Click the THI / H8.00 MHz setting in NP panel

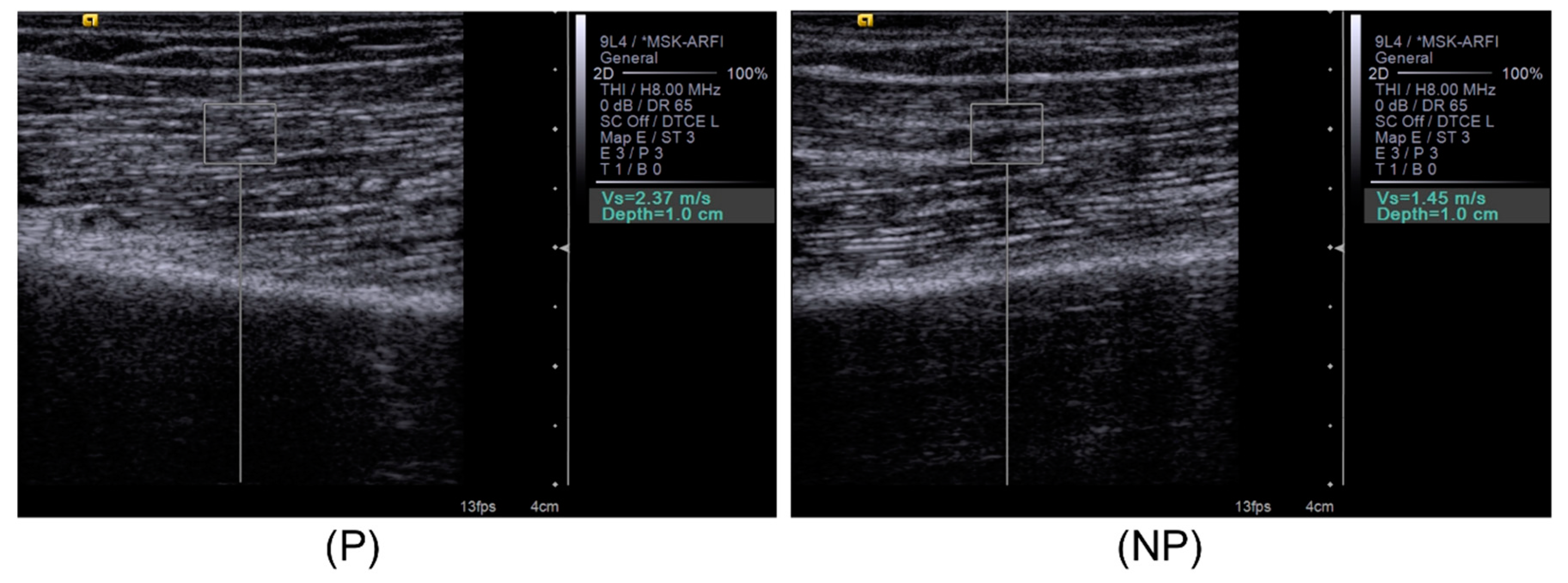1435,90
